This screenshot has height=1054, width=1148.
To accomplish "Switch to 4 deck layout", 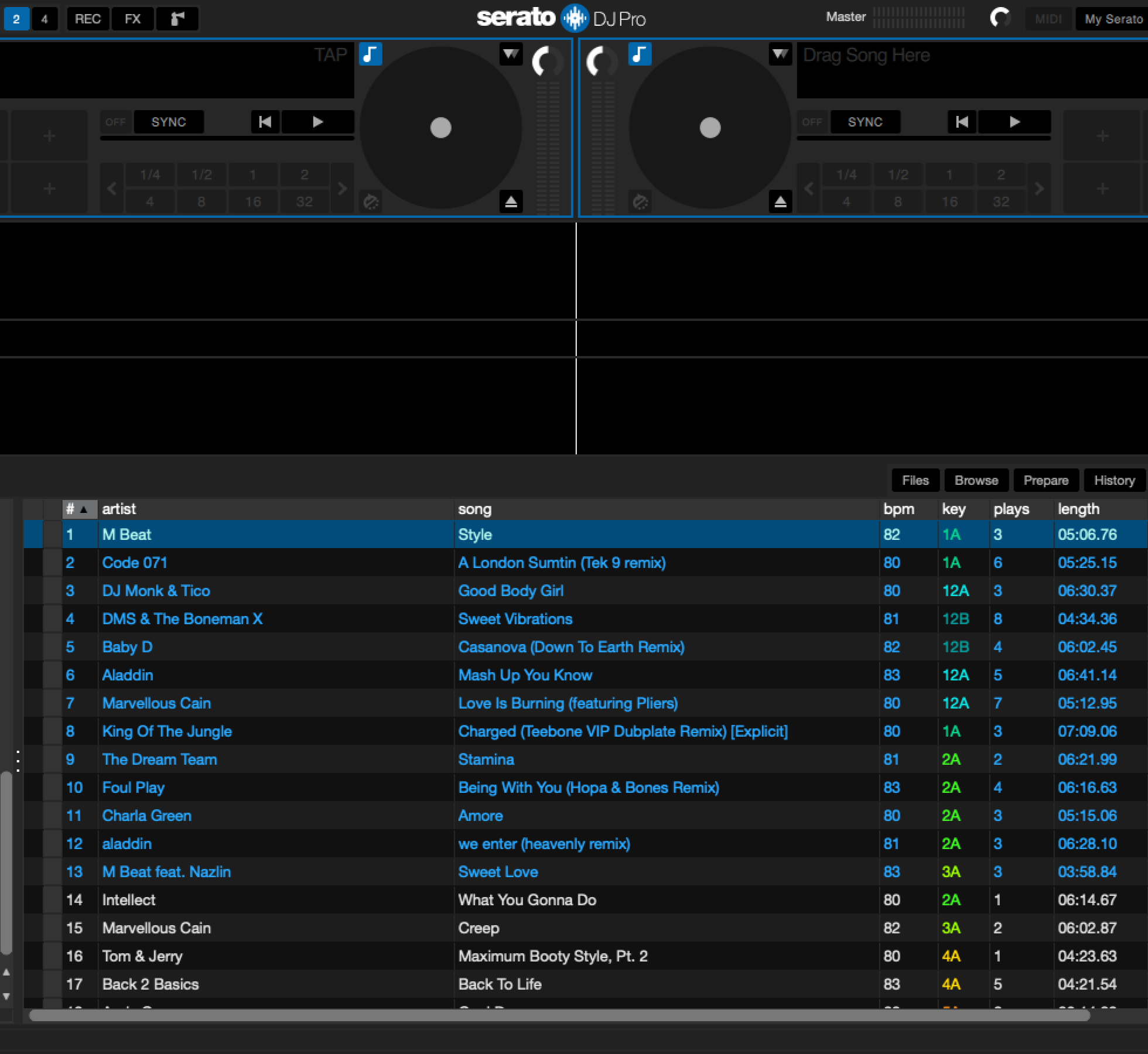I will 45,19.
